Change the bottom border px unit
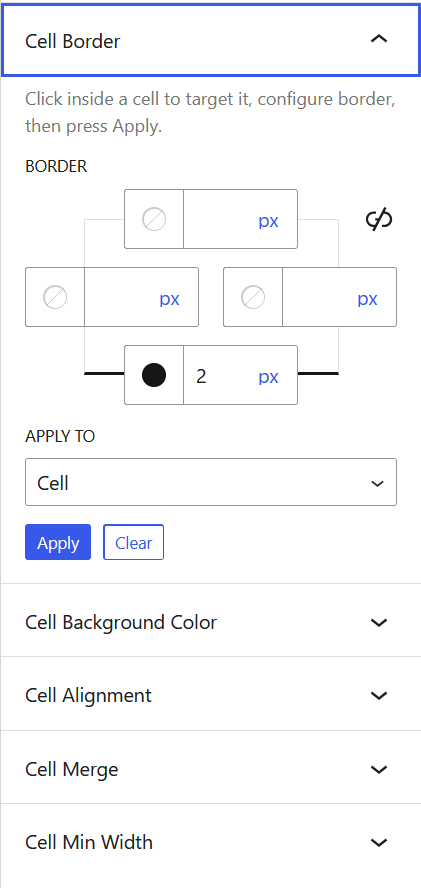421x888 pixels. 269,377
